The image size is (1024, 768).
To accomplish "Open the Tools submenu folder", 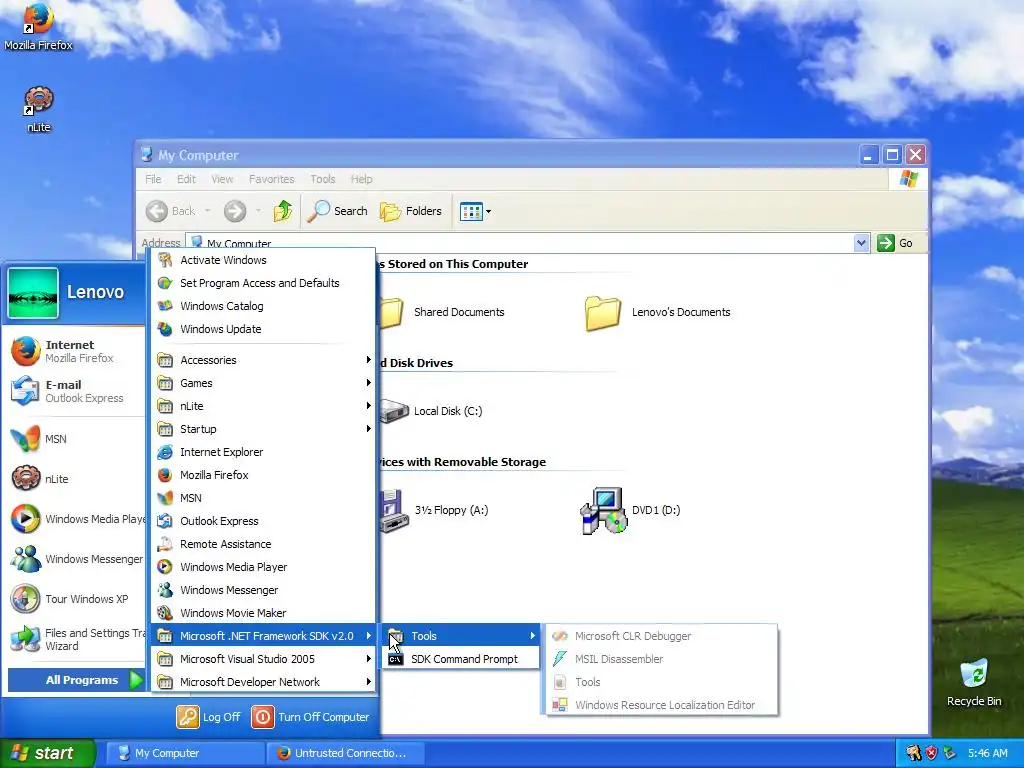I will pos(461,636).
